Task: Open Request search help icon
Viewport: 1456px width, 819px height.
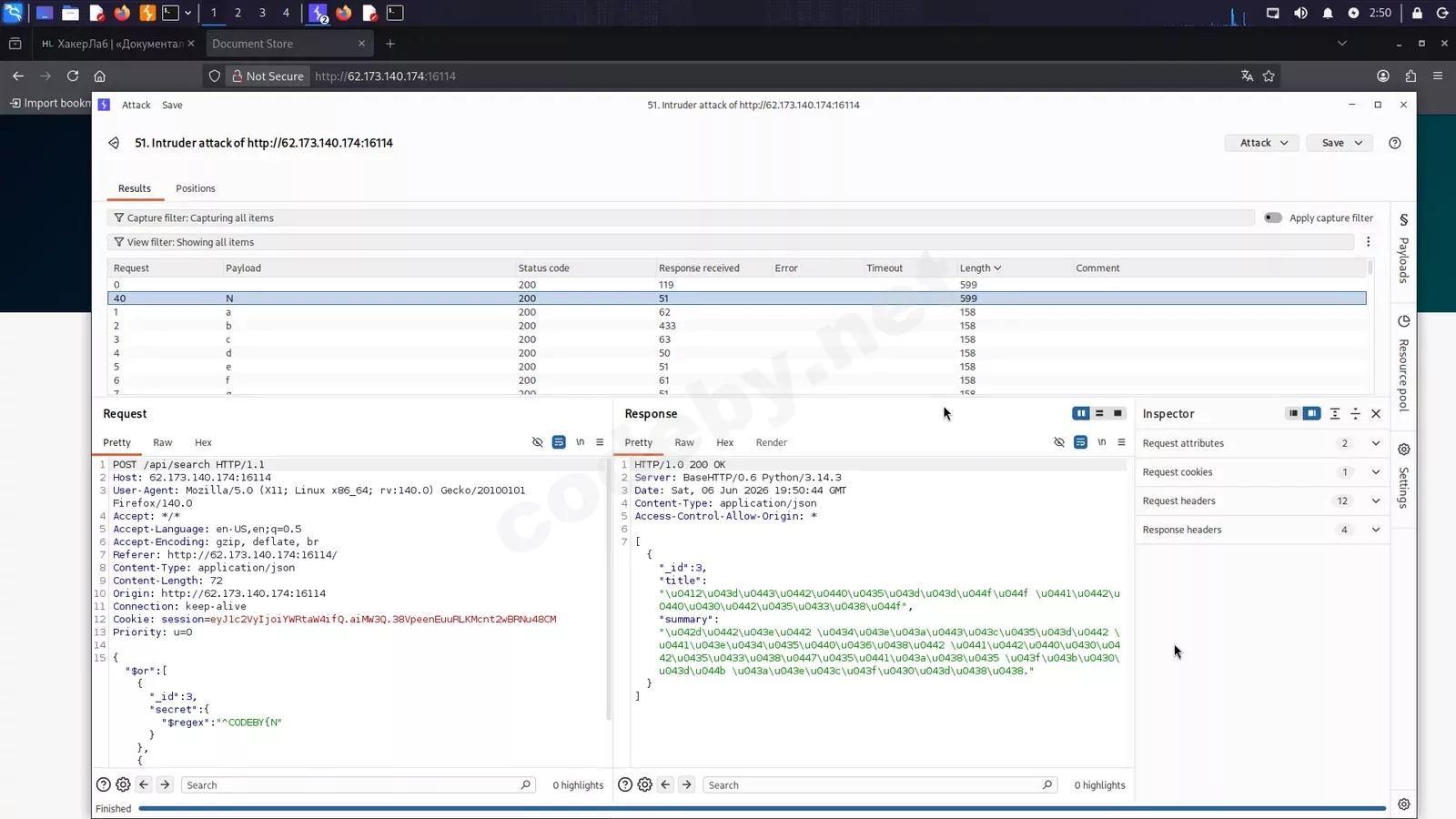Action: click(103, 784)
